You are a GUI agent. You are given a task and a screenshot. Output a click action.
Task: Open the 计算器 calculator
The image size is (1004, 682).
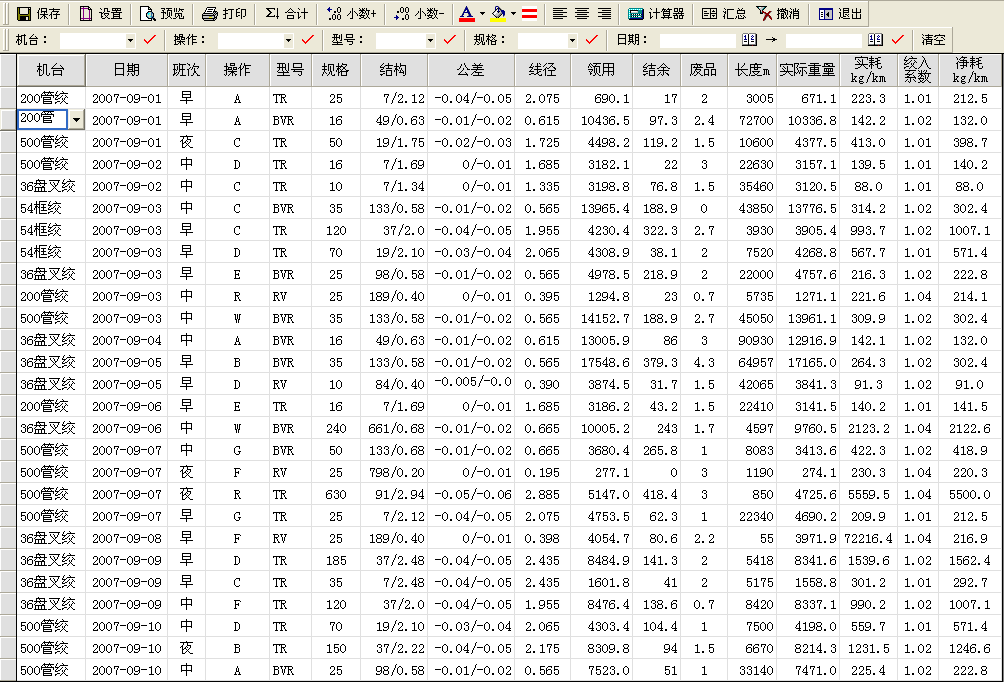click(656, 14)
